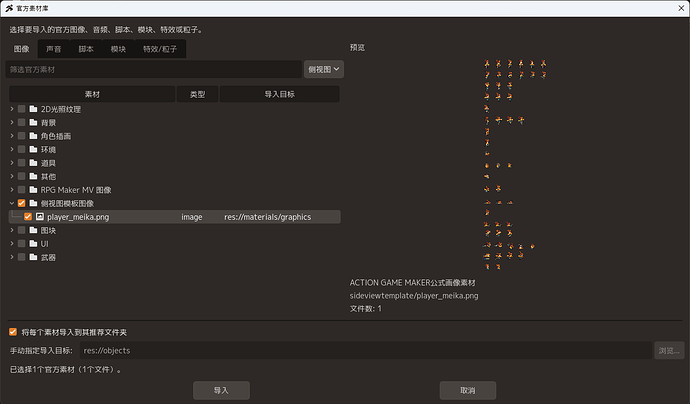Expand the 其他 tree node

point(12,176)
